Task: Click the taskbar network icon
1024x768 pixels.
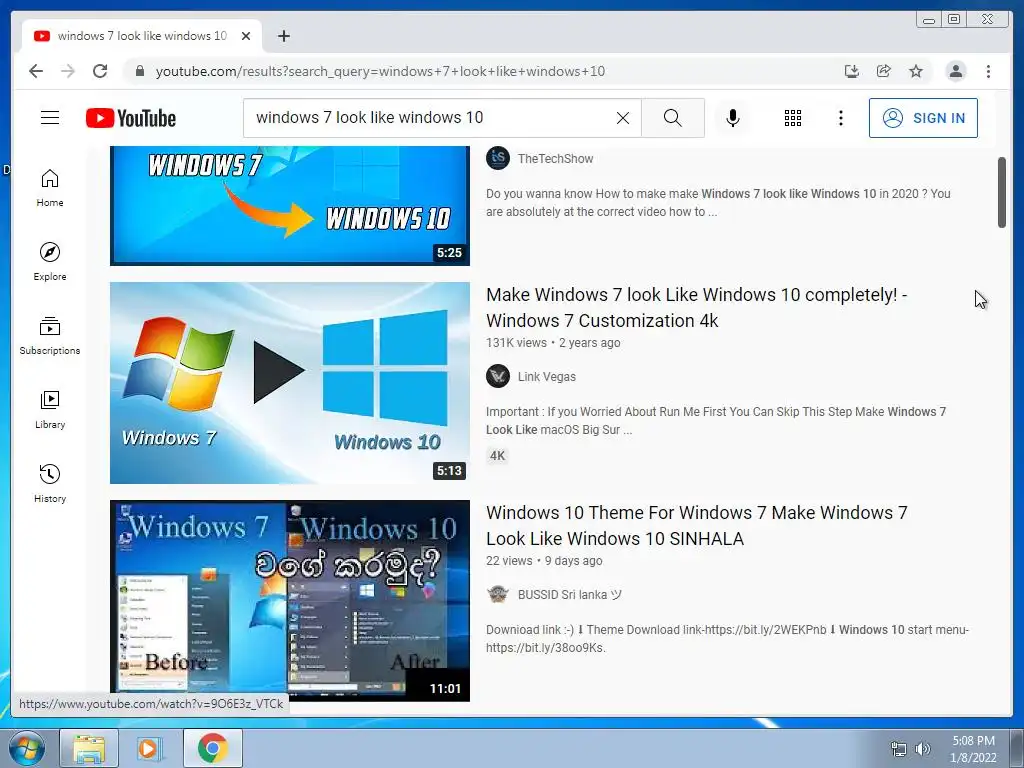Action: coord(899,749)
